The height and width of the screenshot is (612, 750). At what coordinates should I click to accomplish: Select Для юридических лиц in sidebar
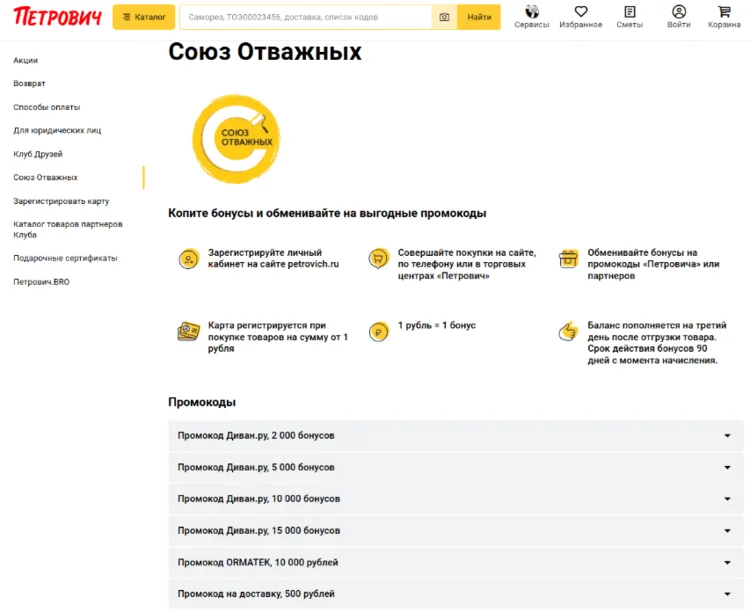click(57, 130)
